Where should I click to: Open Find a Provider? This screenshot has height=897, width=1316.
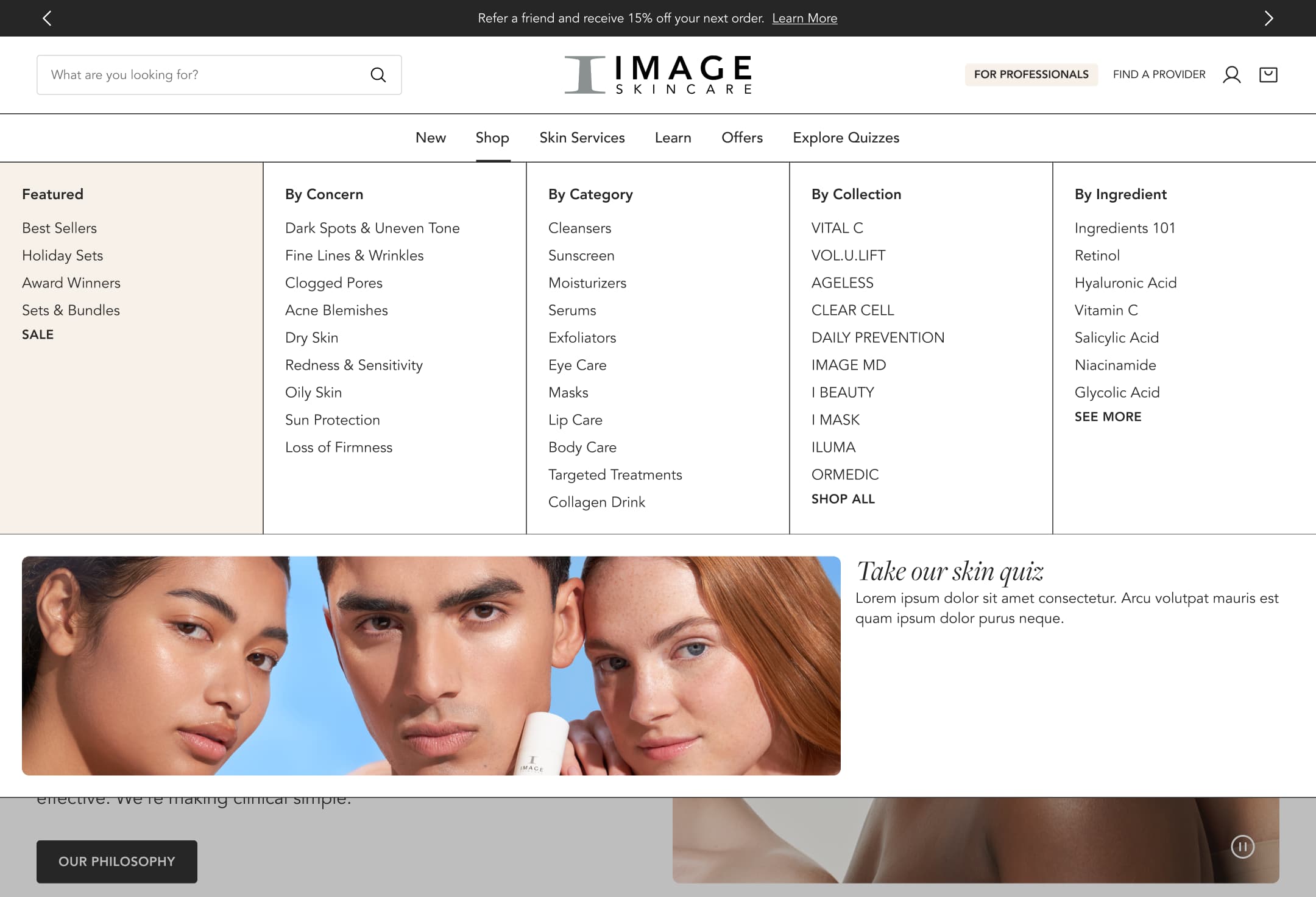click(1159, 74)
